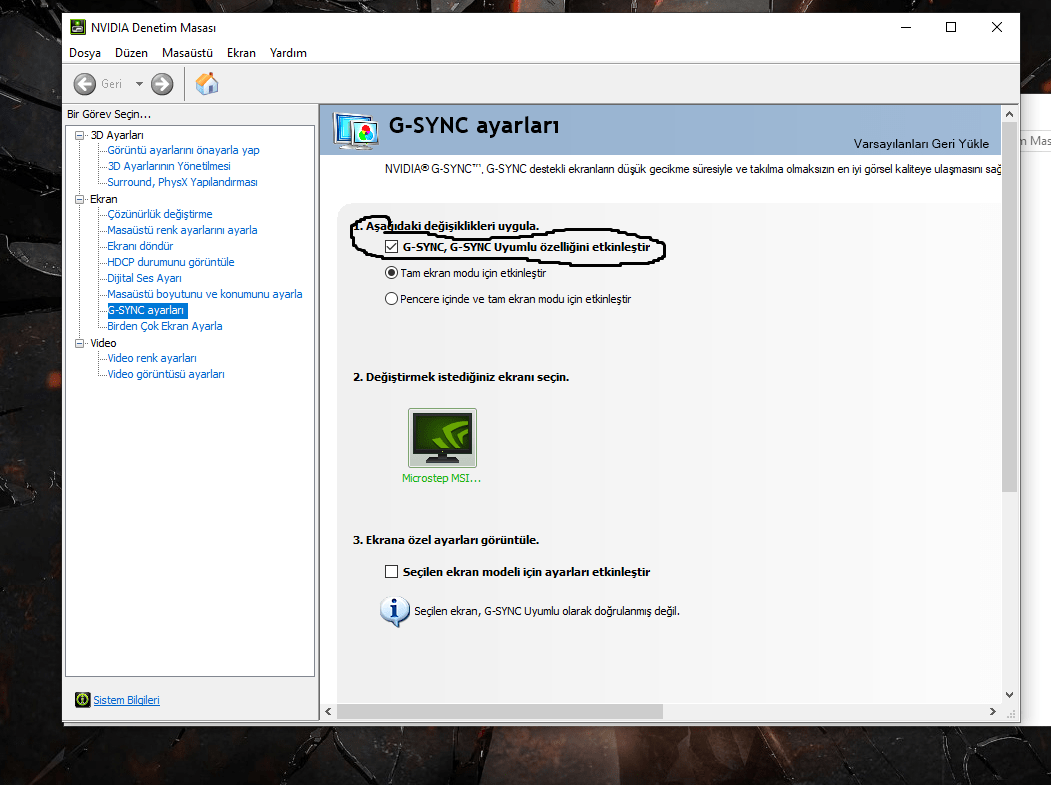
Task: Open HDCP durumunu görüntüle
Action: click(171, 262)
